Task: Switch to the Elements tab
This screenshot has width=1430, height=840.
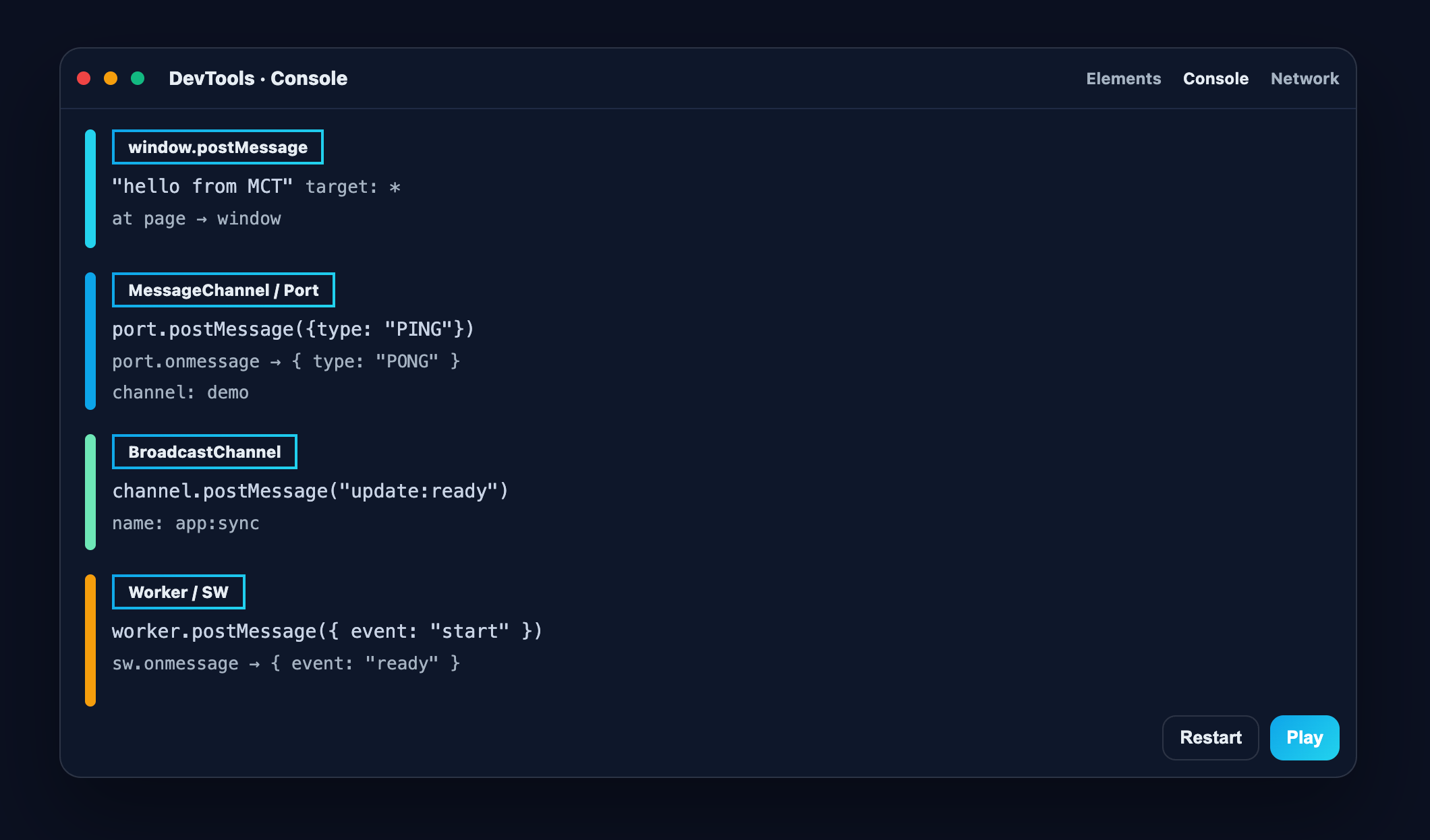Action: pyautogui.click(x=1123, y=78)
